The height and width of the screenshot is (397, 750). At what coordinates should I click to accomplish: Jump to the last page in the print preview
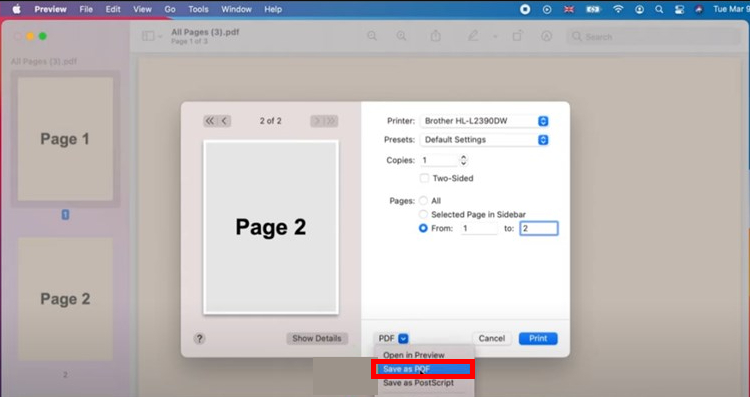tap(331, 121)
